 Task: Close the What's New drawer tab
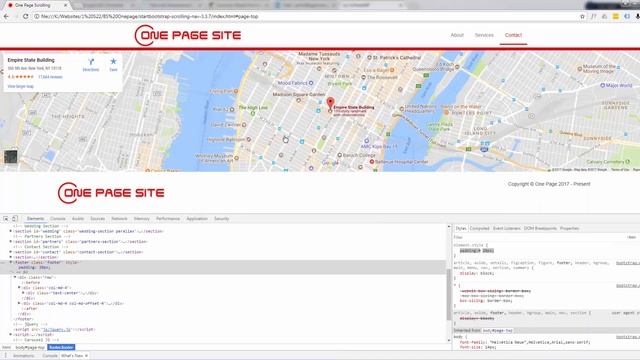point(86,356)
